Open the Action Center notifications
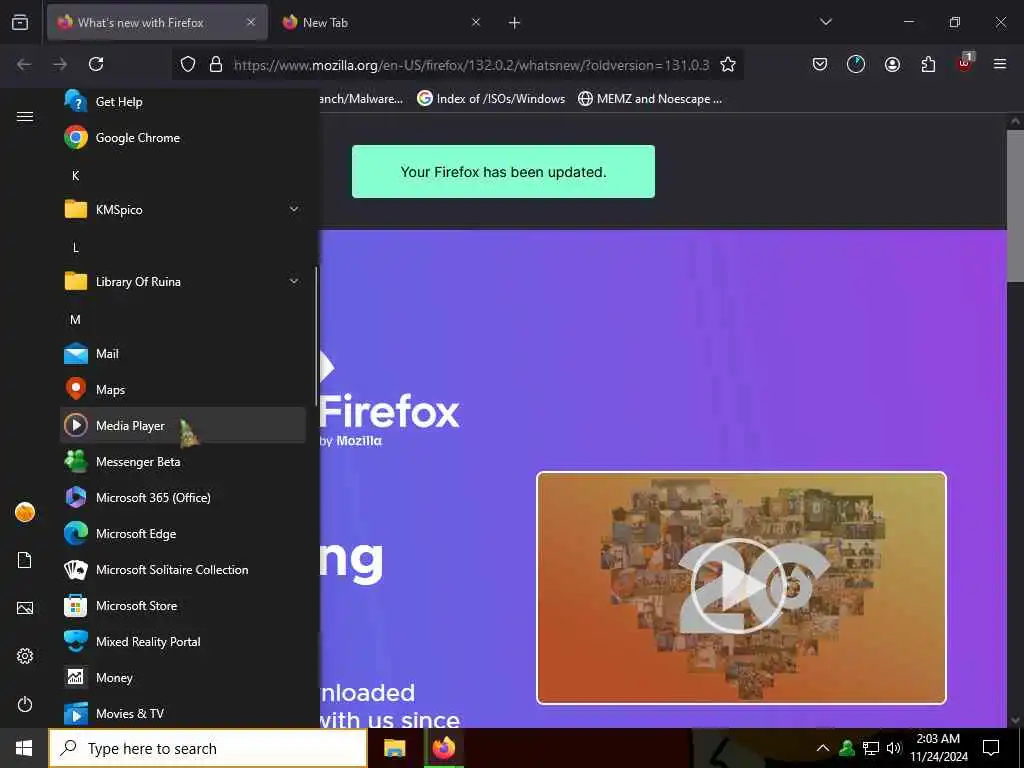Viewport: 1024px width, 768px height. pos(991,748)
